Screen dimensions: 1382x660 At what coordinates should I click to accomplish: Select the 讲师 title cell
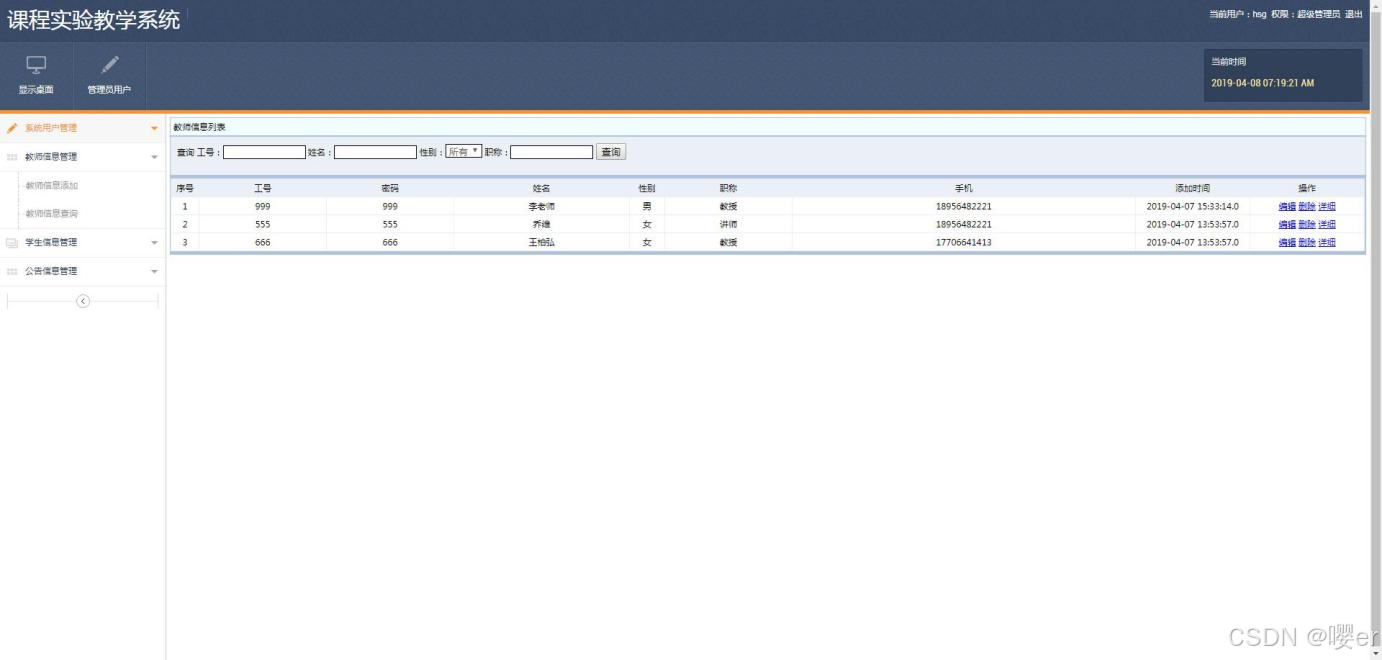tap(728, 225)
